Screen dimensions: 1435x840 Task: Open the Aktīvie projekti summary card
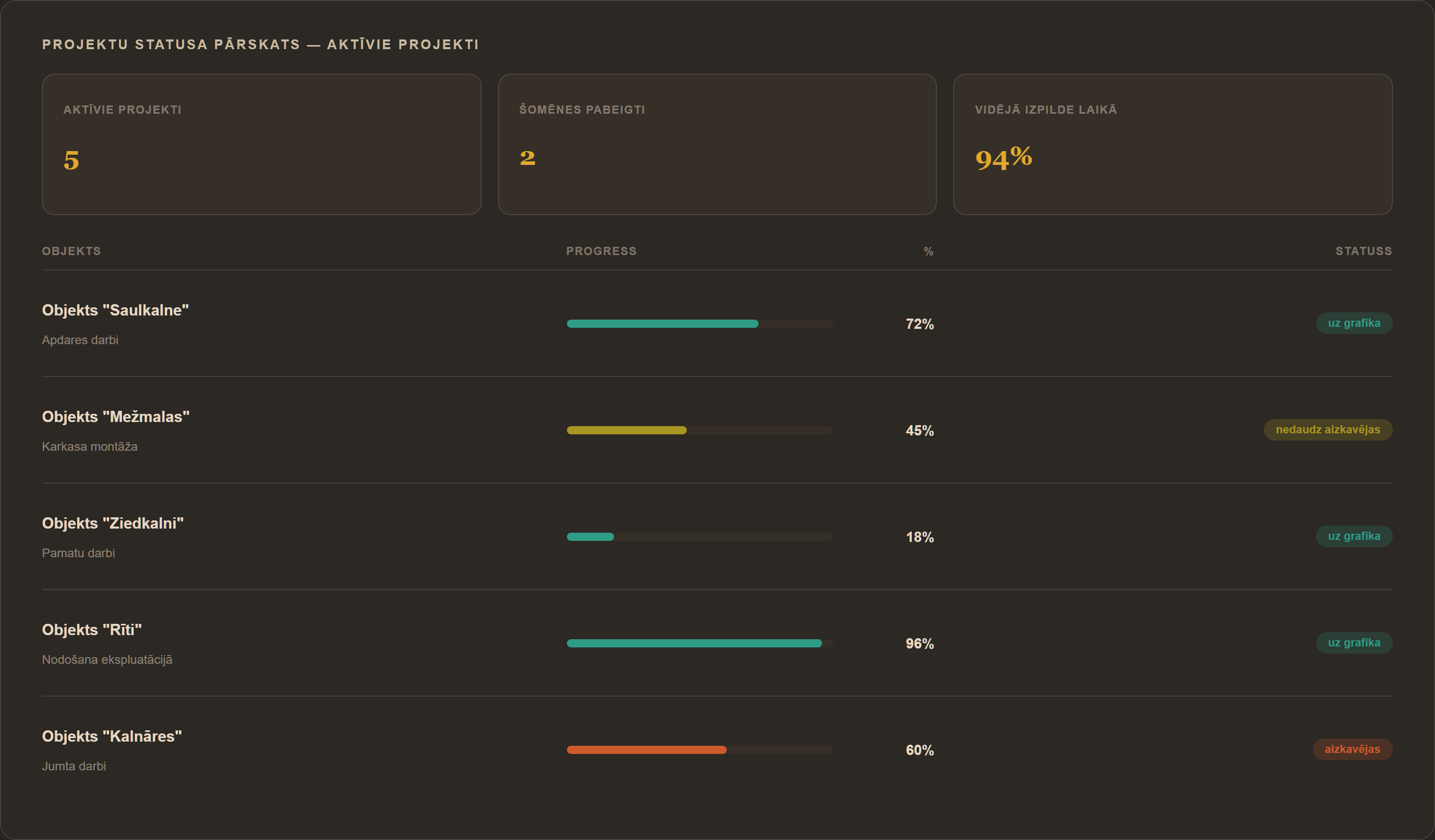point(261,144)
